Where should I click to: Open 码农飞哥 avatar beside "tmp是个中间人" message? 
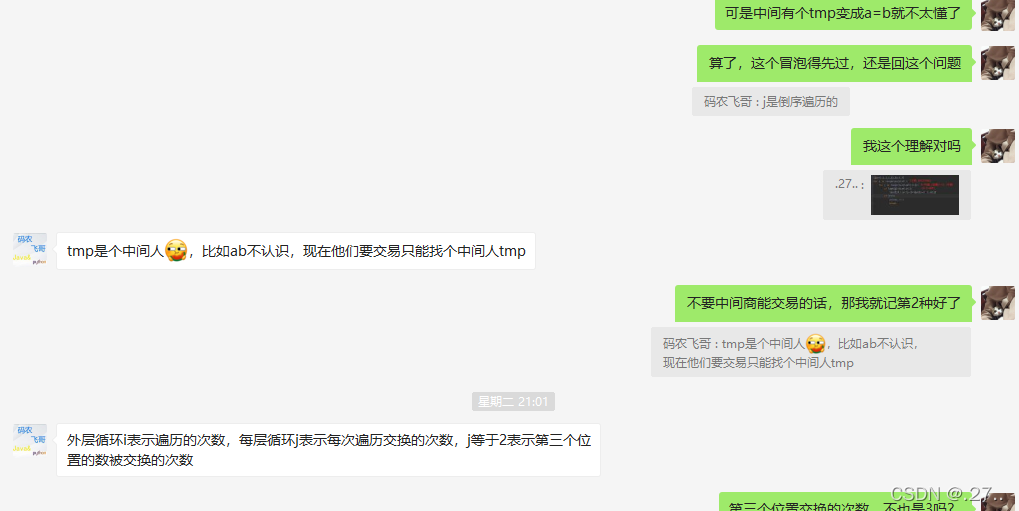[x=30, y=250]
